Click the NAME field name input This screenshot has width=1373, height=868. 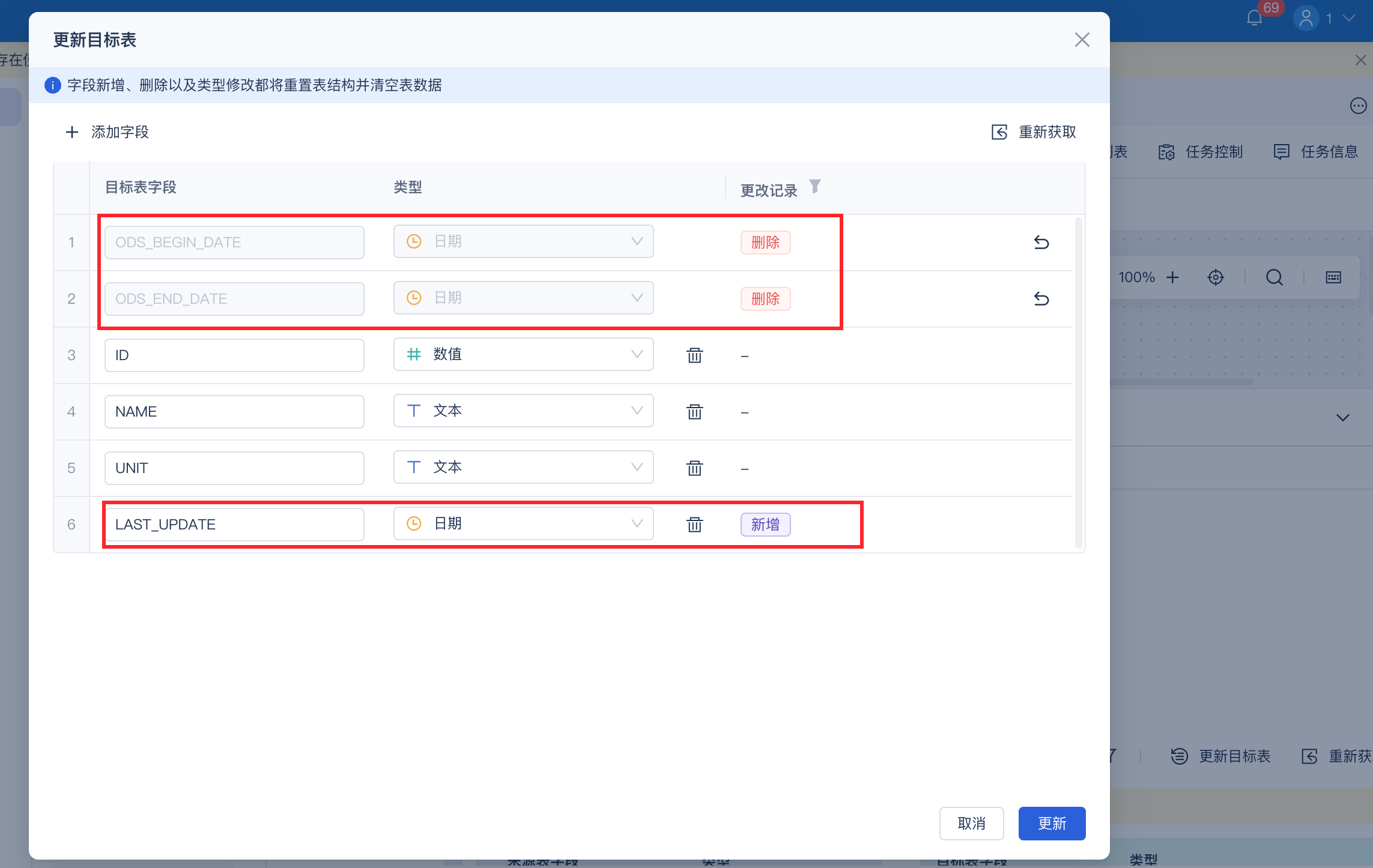coord(234,412)
